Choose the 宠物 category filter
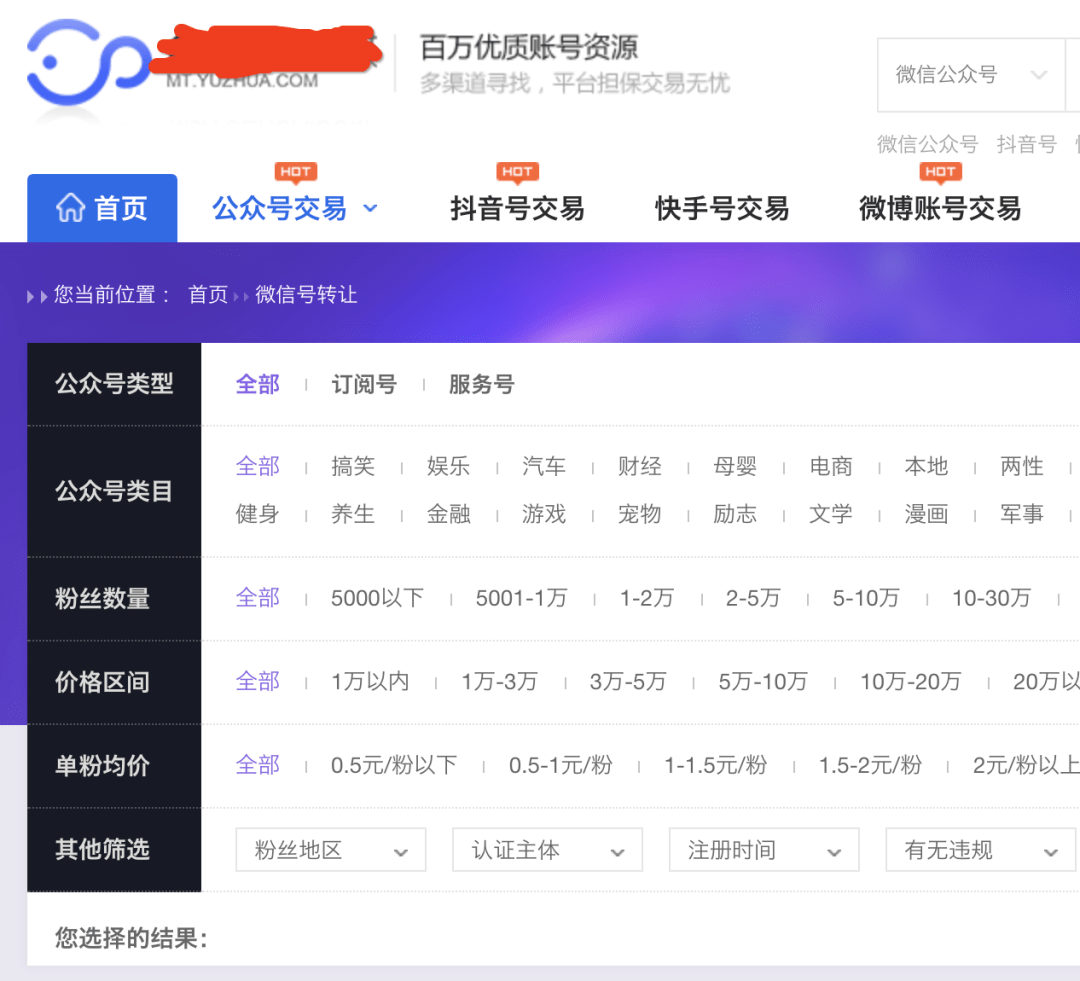 tap(640, 514)
